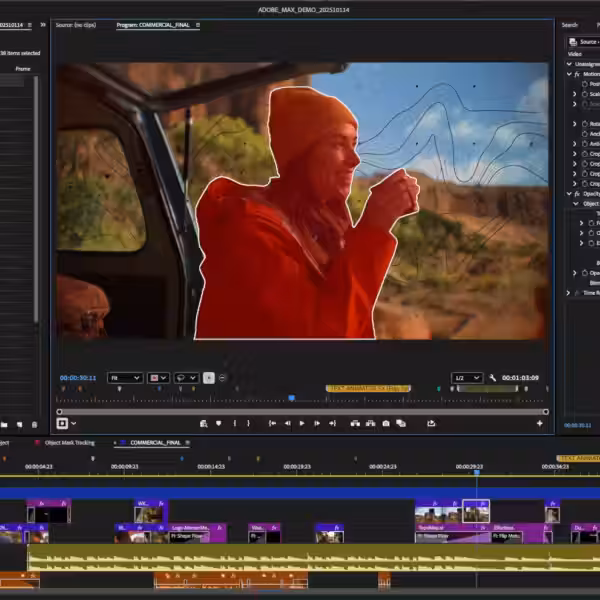Click the trash icon in project panel
The width and height of the screenshot is (600, 600).
point(34,424)
